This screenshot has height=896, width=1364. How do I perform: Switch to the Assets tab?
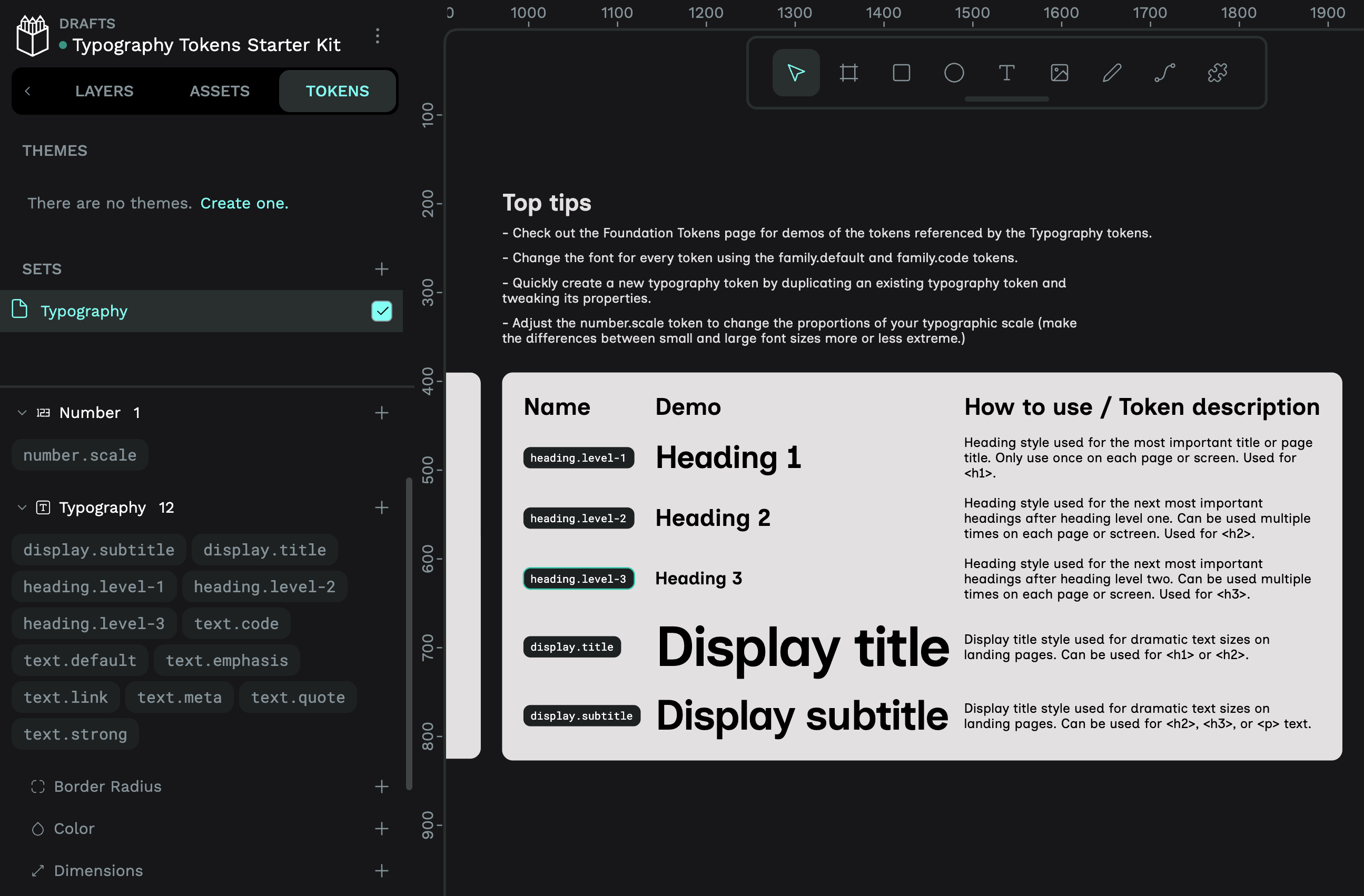click(x=220, y=91)
